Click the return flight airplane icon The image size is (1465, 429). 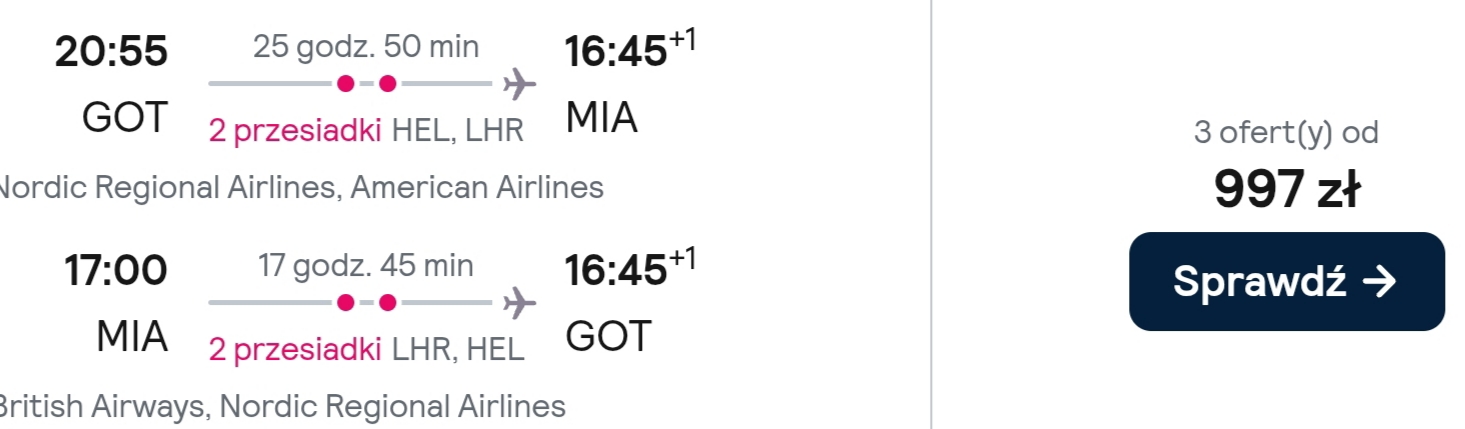tap(519, 302)
